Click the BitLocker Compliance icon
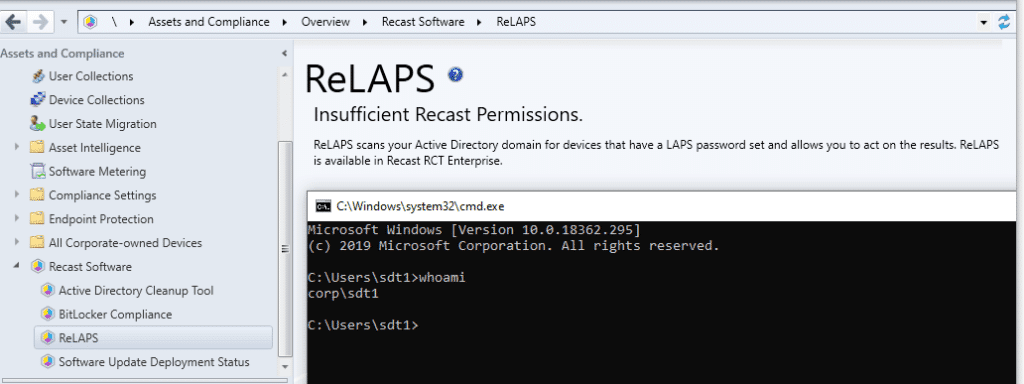Viewport: 1024px width, 384px height. (47, 314)
